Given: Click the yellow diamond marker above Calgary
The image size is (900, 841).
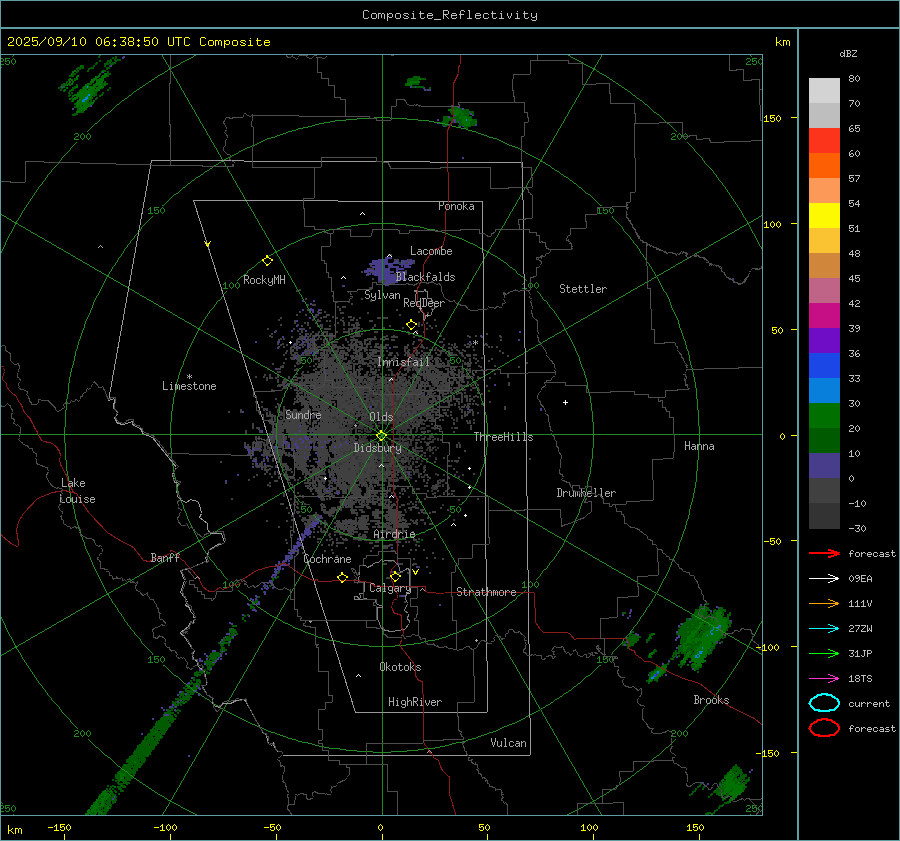Looking at the screenshot, I should pos(395,576).
